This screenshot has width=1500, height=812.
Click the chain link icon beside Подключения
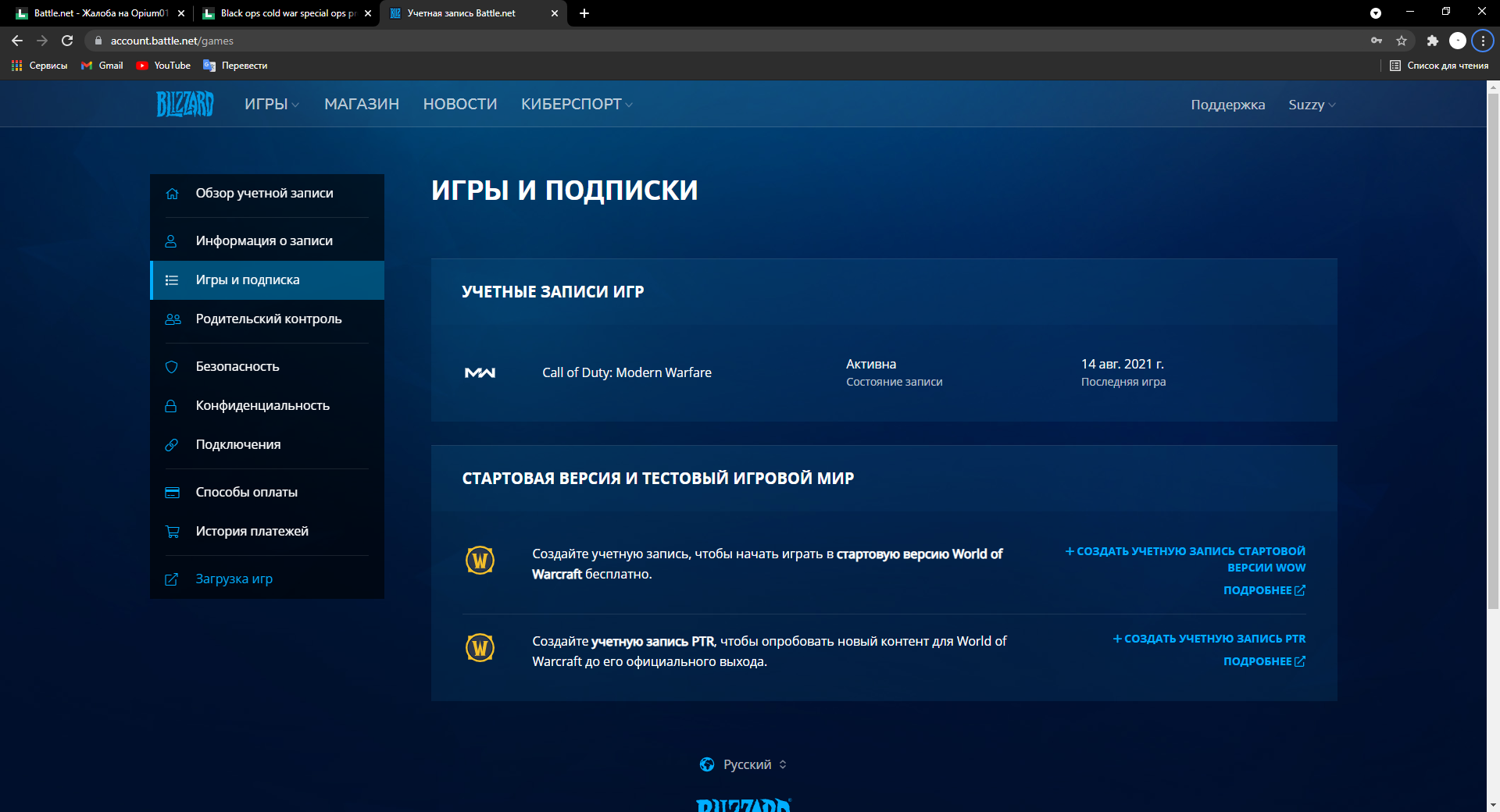tap(172, 445)
